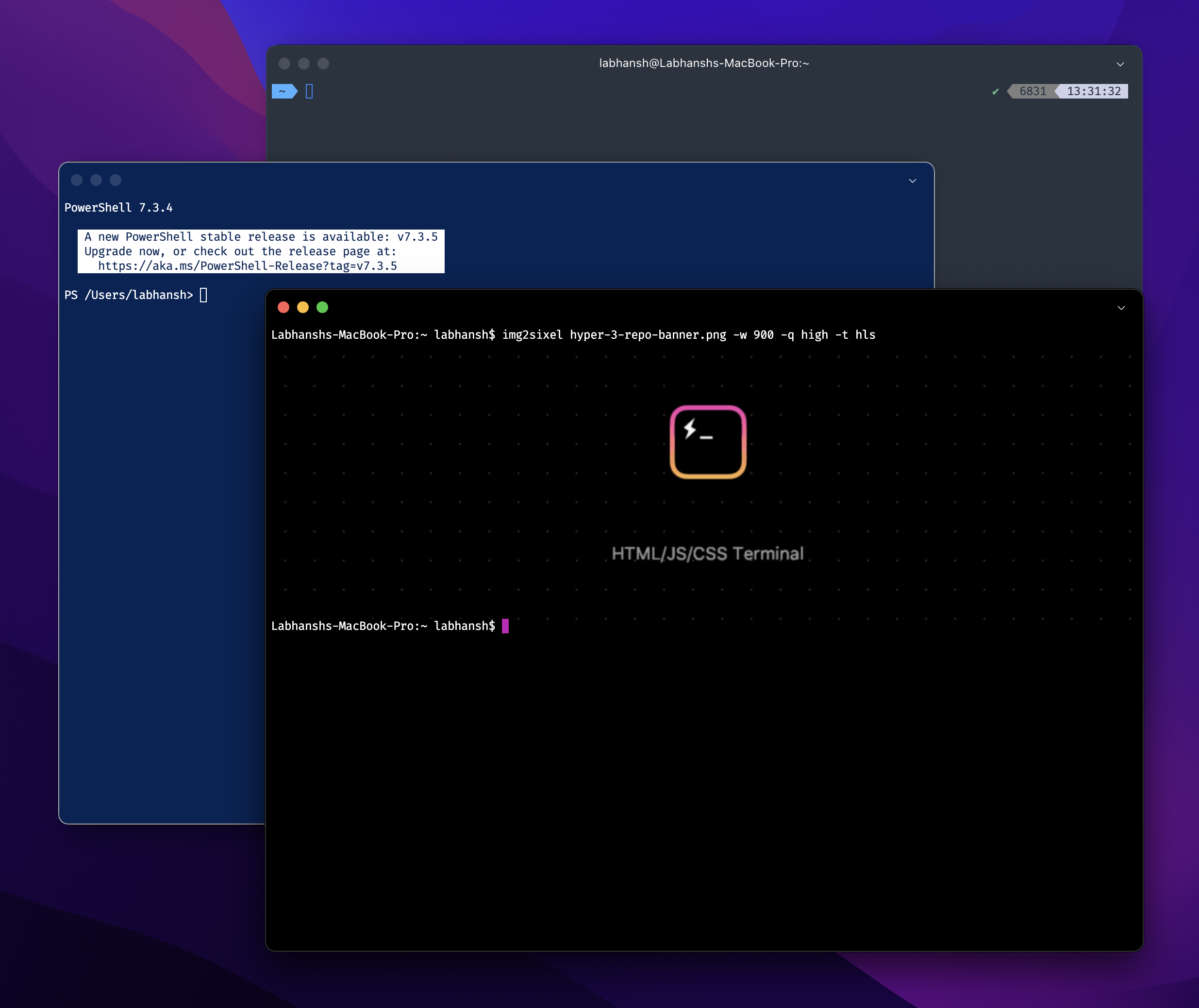This screenshot has height=1008, width=1199.
Task: Click the HTML/JS/CSS Terminal caption
Action: point(708,553)
